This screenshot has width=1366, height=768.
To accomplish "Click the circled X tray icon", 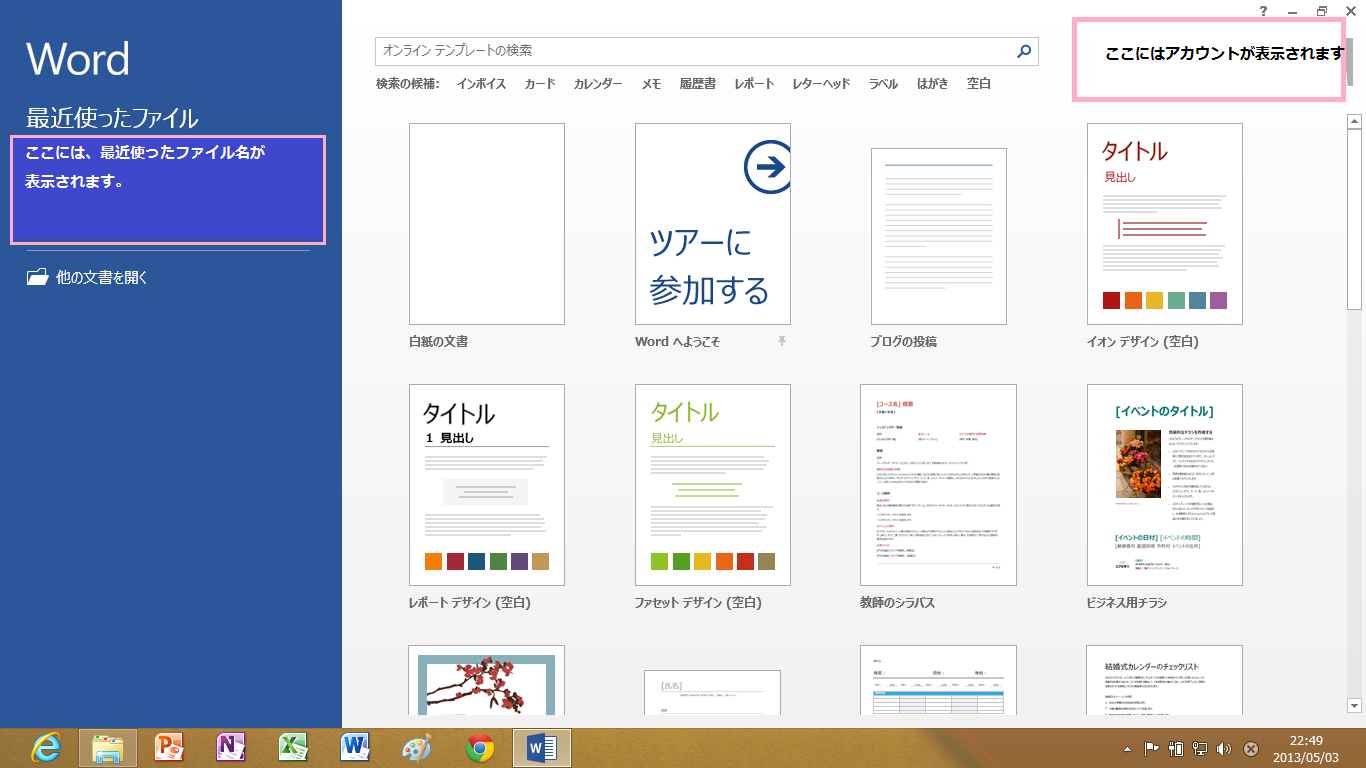I will 1250,749.
